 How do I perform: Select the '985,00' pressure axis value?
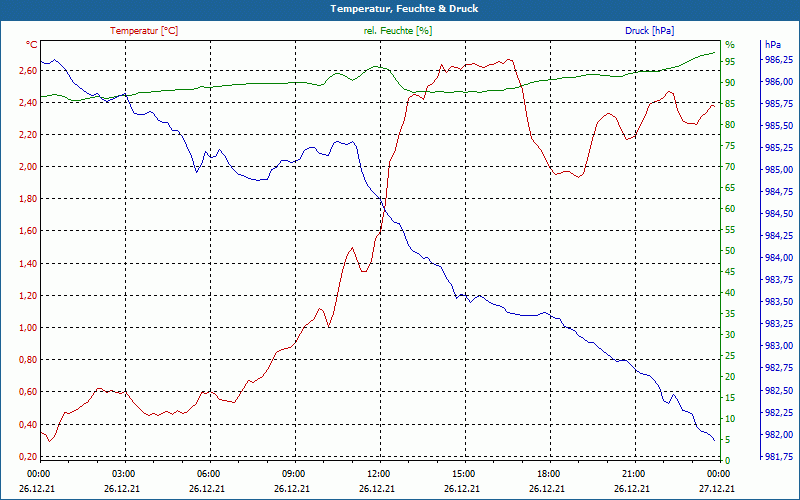tap(780, 170)
